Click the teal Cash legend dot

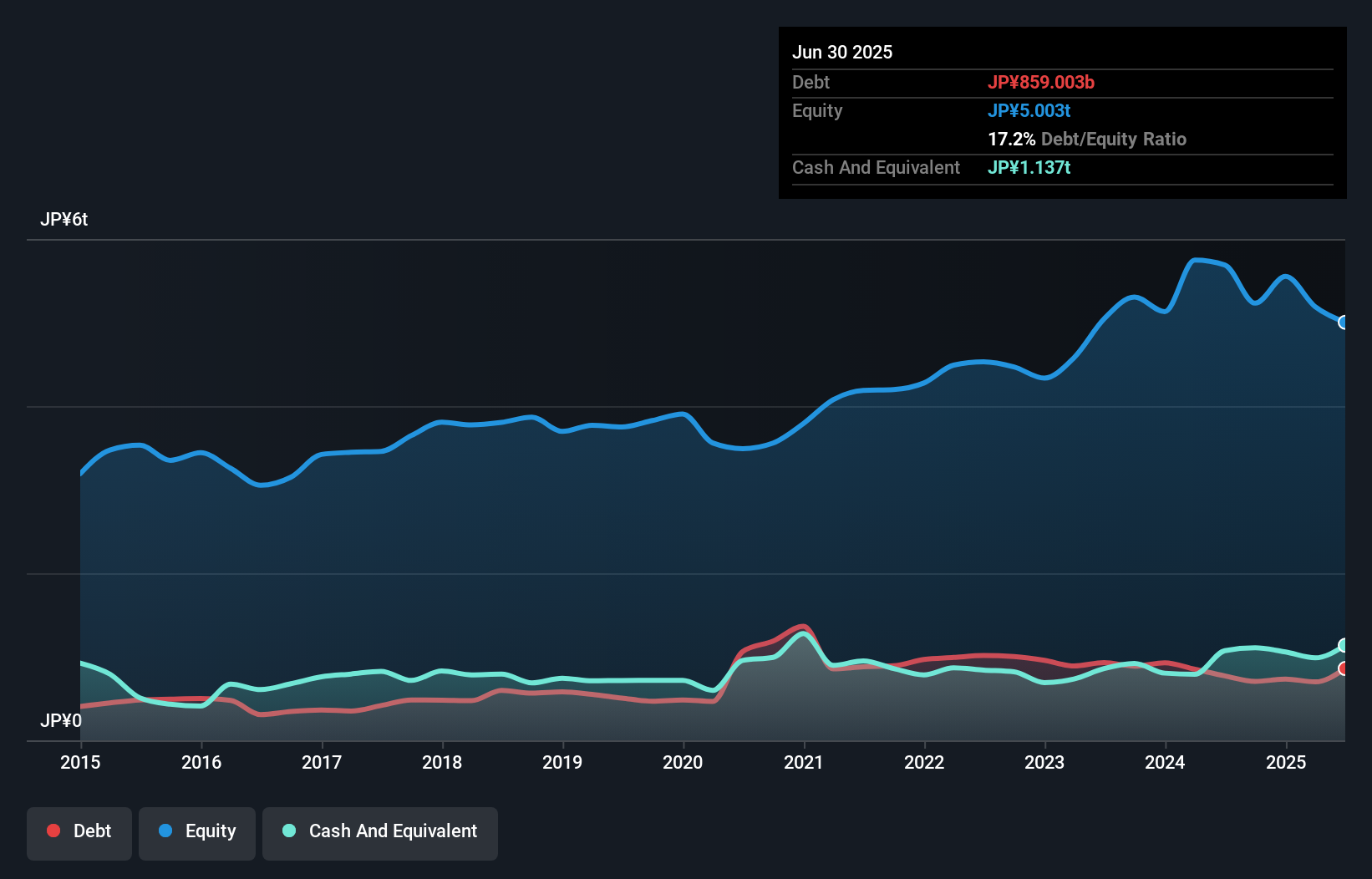tap(289, 831)
